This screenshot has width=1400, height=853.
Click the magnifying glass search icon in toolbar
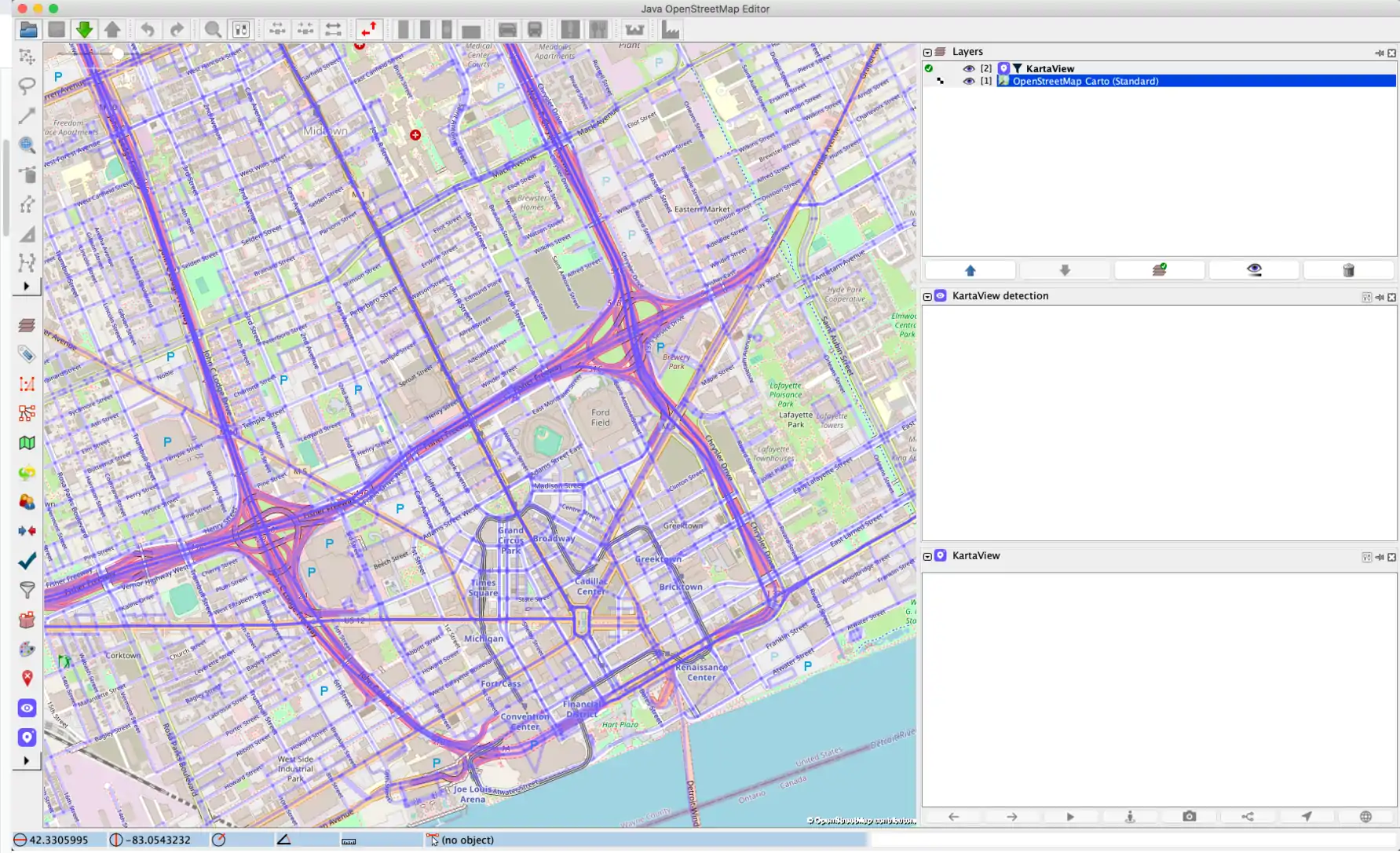coord(212,30)
